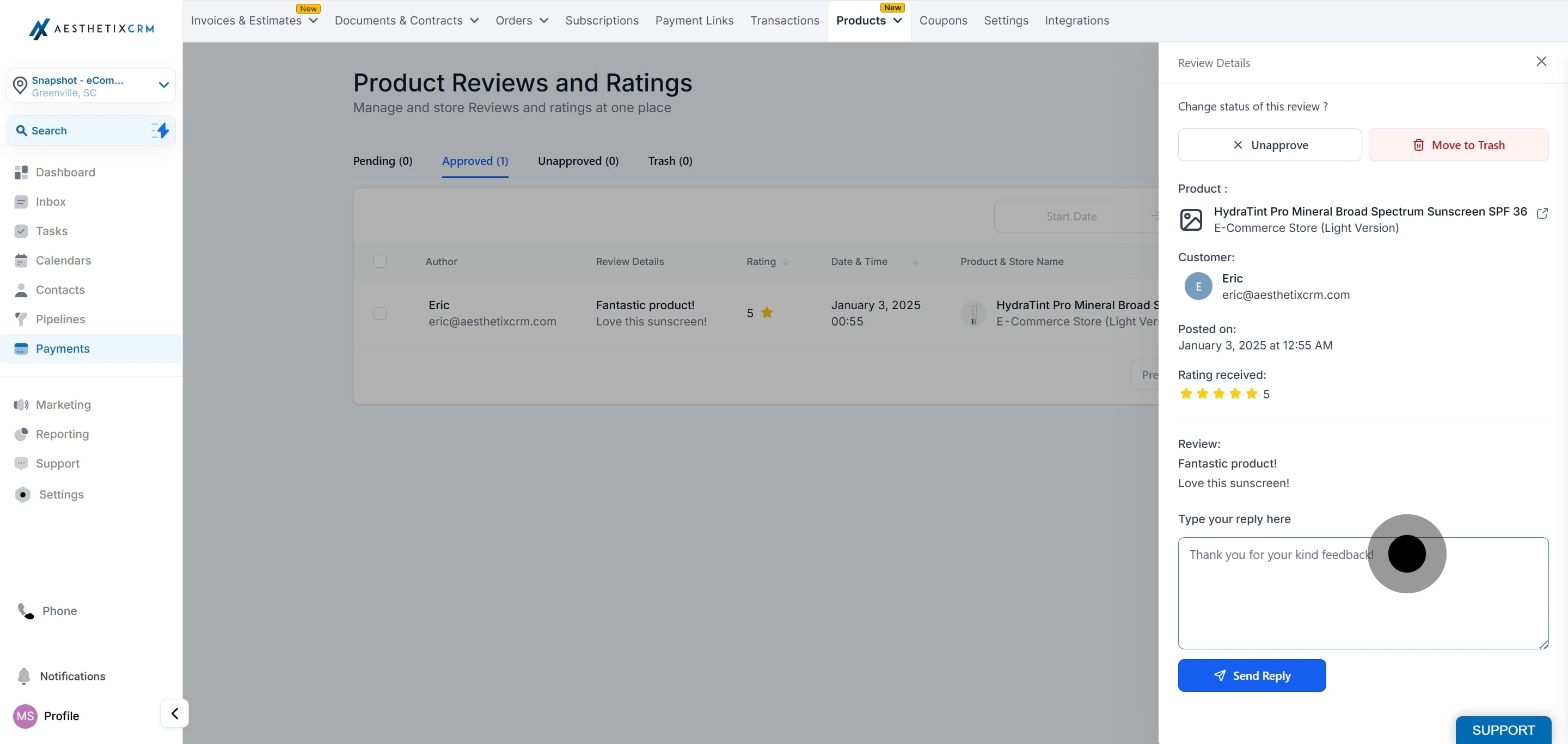The height and width of the screenshot is (744, 1568).
Task: Sort reviews by Rating column arrow
Action: (x=785, y=262)
